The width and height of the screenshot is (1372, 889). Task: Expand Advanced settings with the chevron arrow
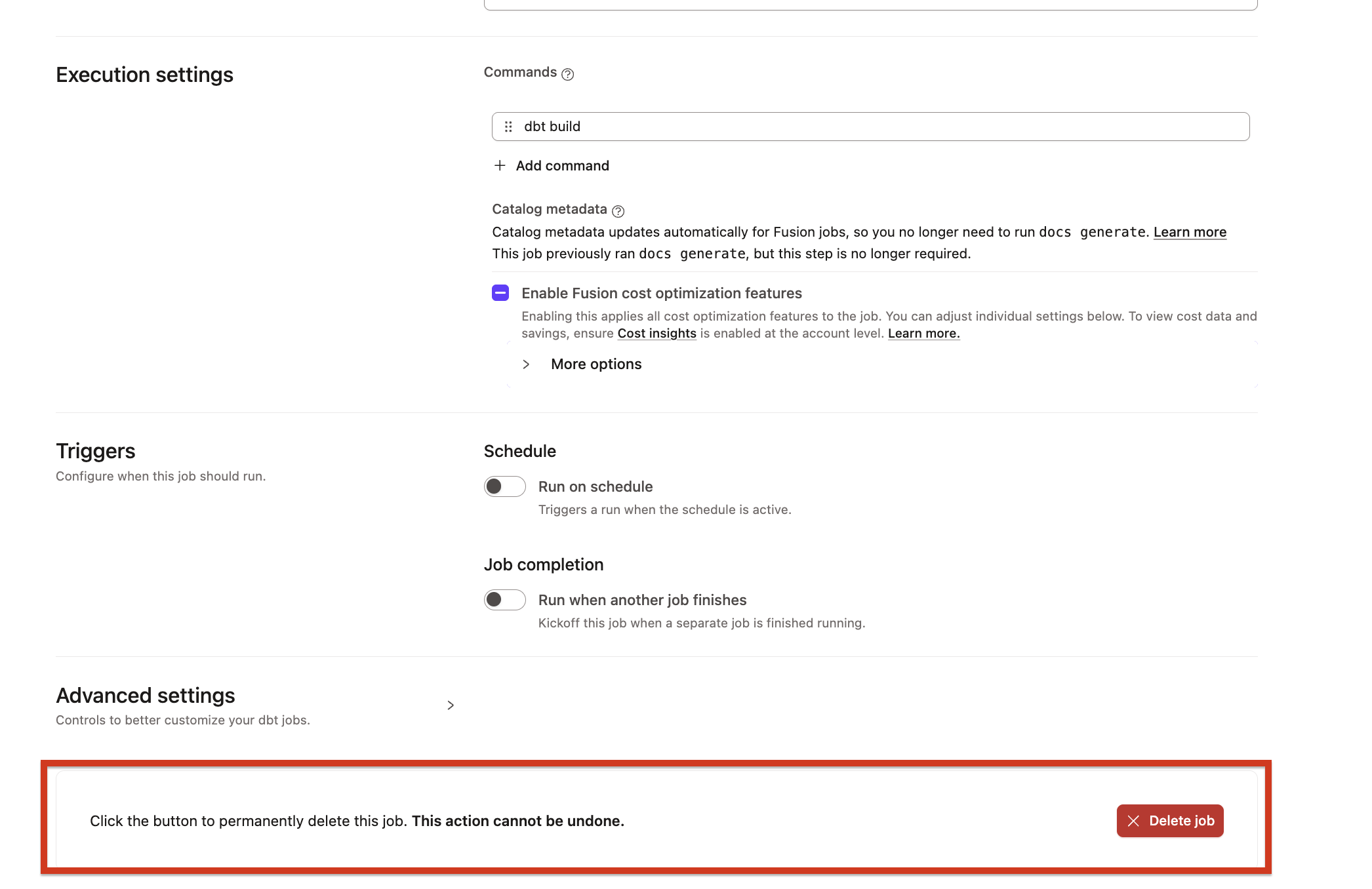coord(451,705)
